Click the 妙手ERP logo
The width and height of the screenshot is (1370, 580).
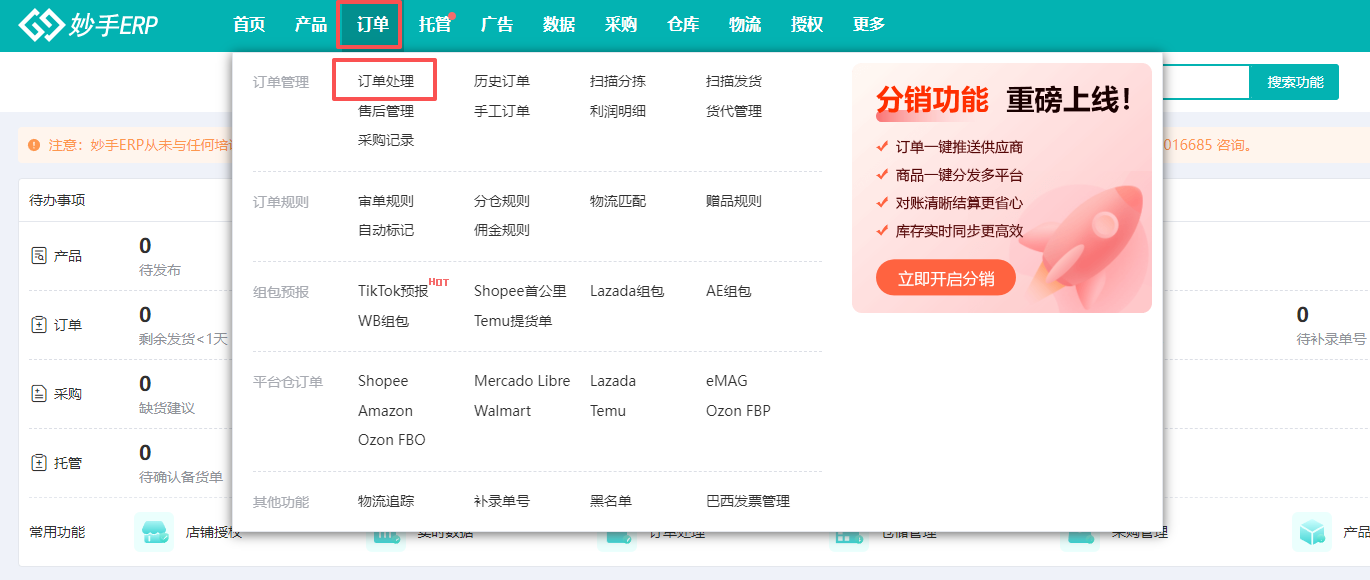(88, 26)
